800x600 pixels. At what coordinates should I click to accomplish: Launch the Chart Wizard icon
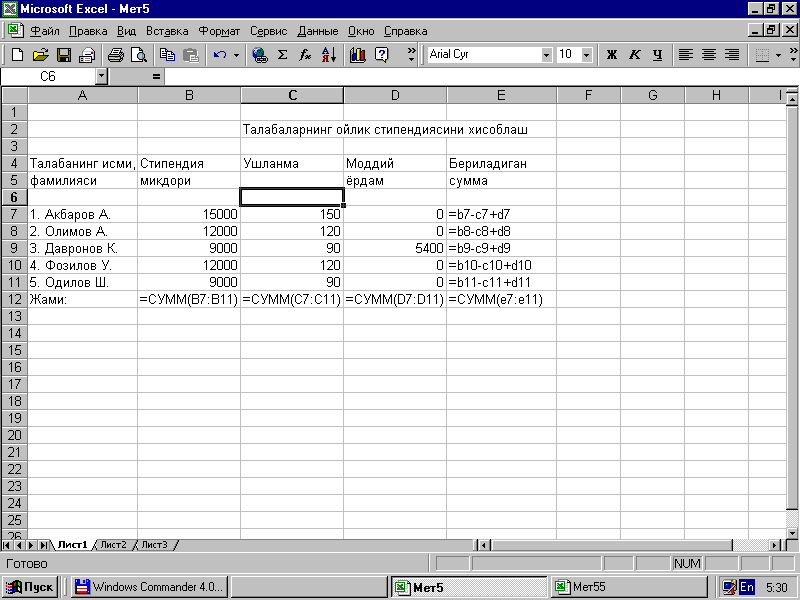point(358,55)
